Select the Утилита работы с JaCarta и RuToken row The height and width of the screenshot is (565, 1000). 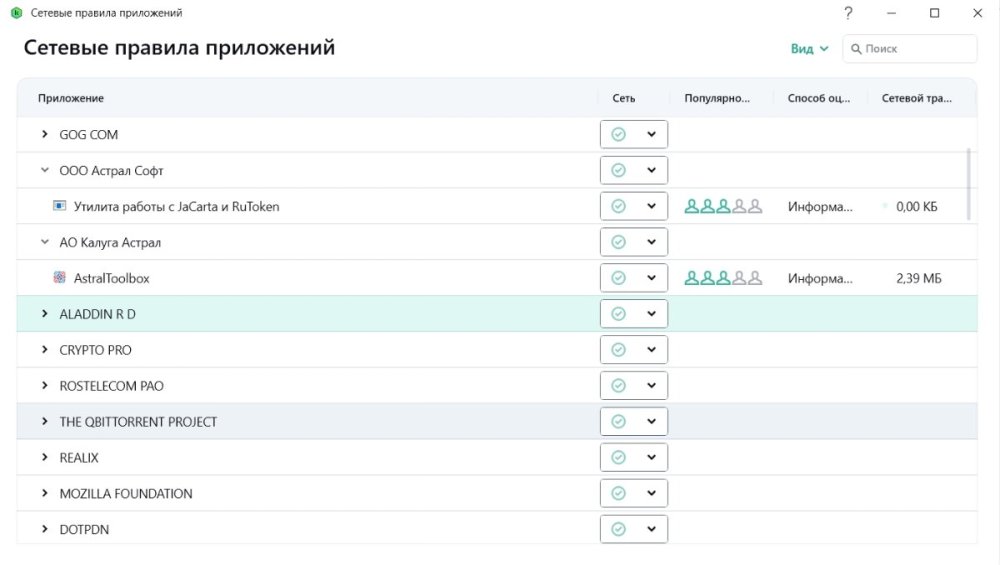pos(497,206)
